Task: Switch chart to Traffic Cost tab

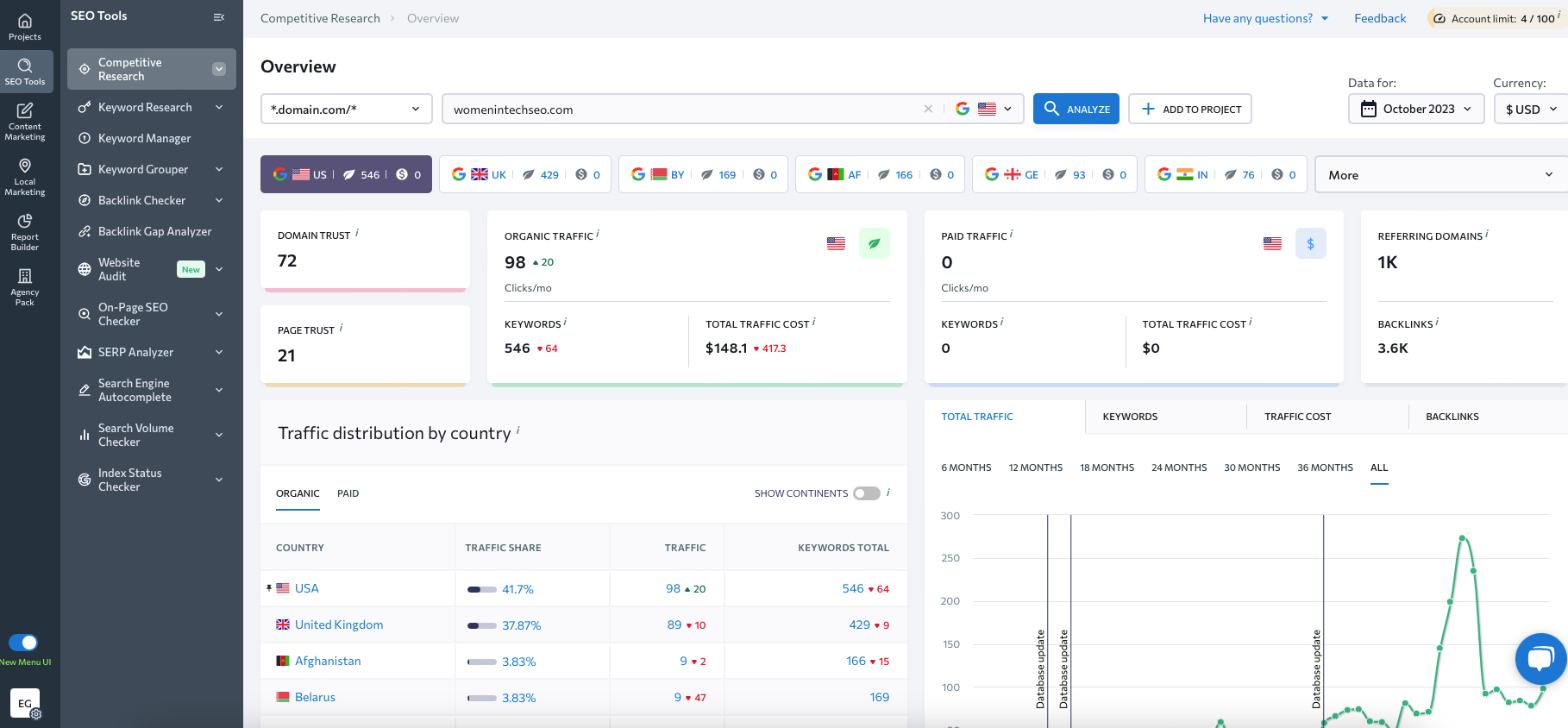Action: pyautogui.click(x=1297, y=417)
